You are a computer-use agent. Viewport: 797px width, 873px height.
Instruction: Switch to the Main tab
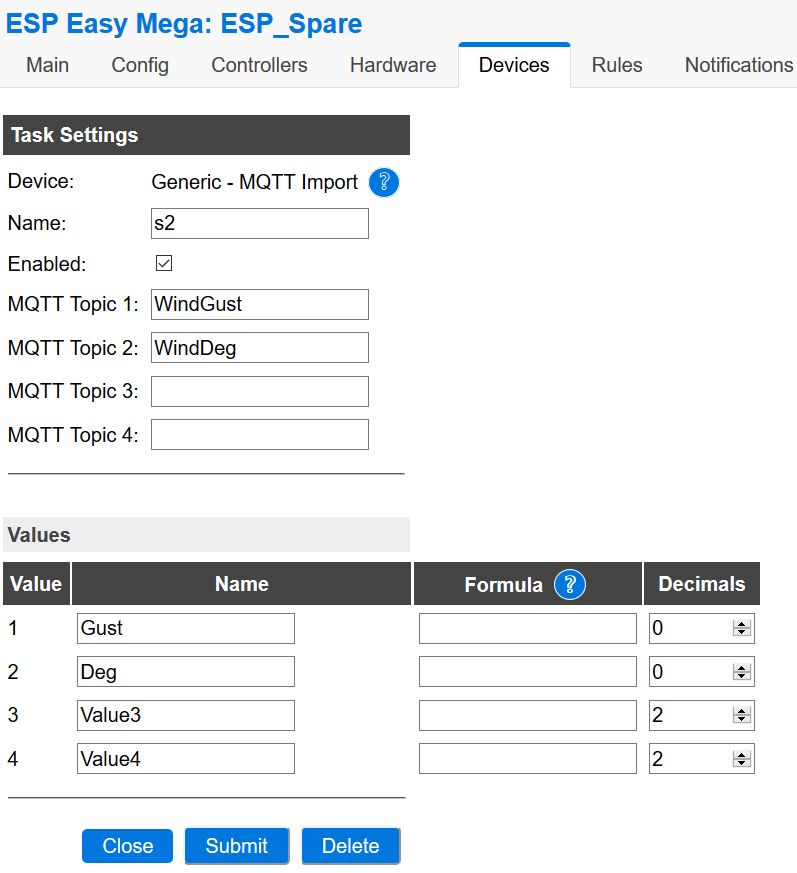[46, 65]
